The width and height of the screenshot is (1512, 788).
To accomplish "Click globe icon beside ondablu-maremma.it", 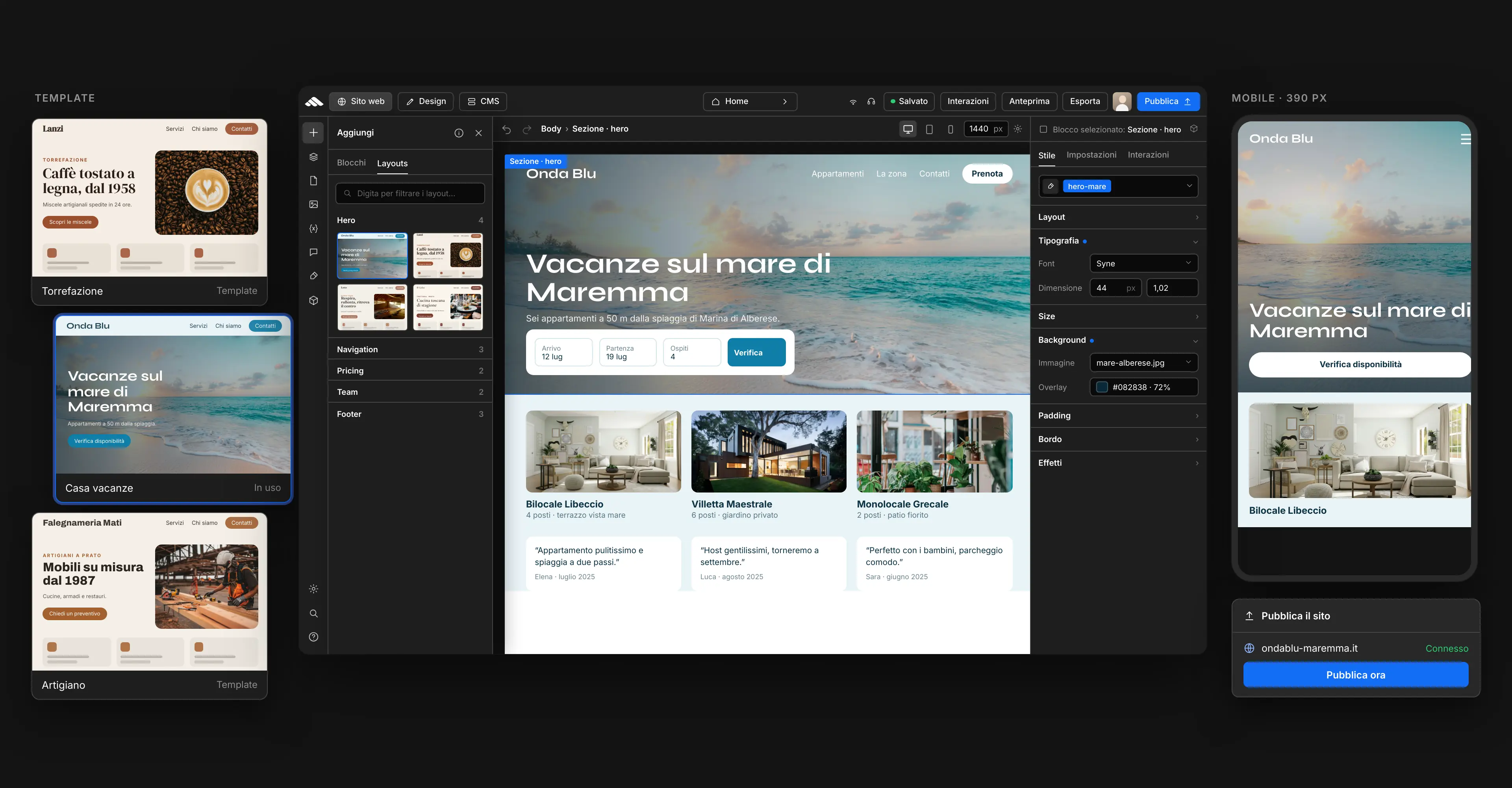I will (1250, 648).
